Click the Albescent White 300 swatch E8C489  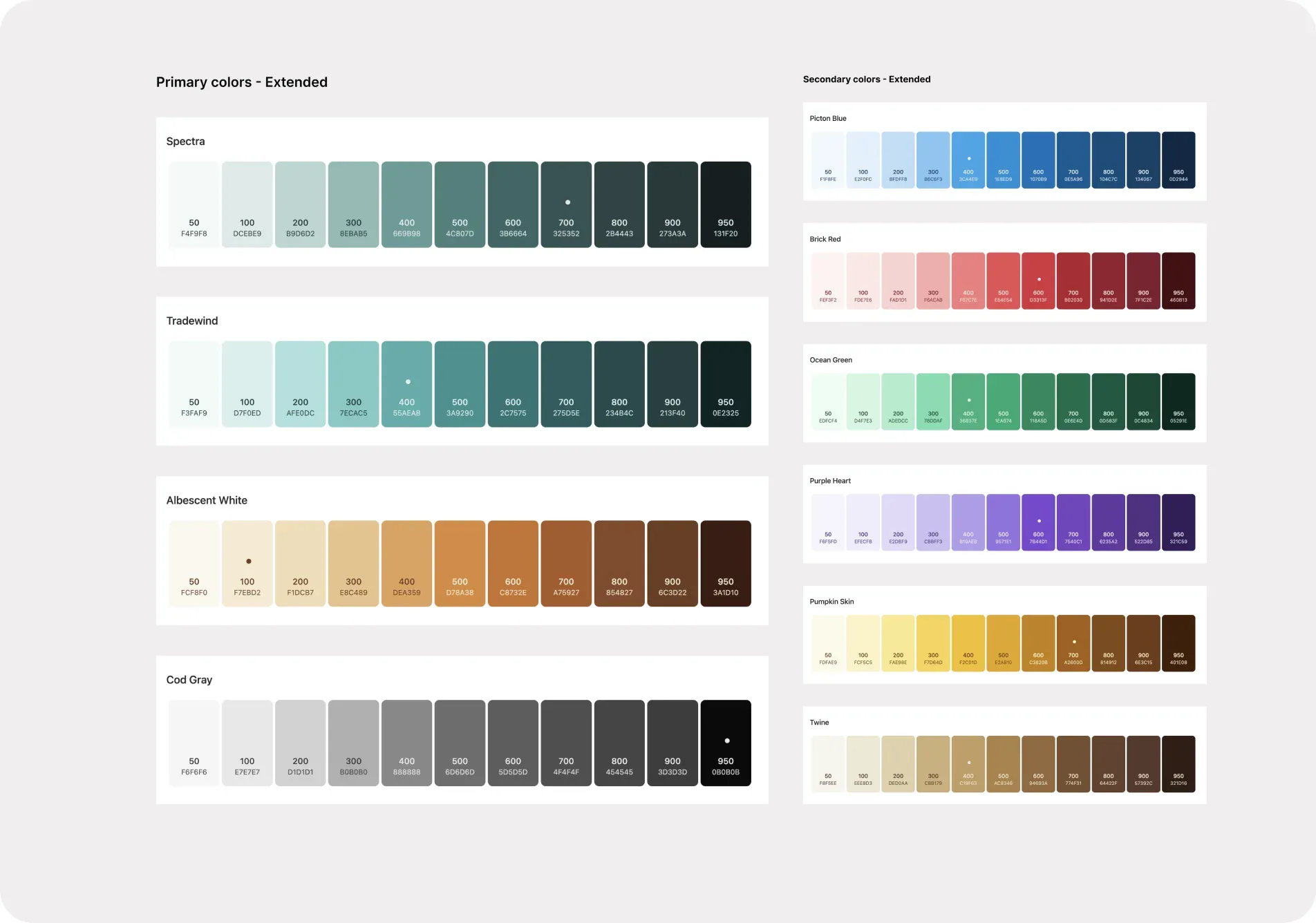[353, 564]
